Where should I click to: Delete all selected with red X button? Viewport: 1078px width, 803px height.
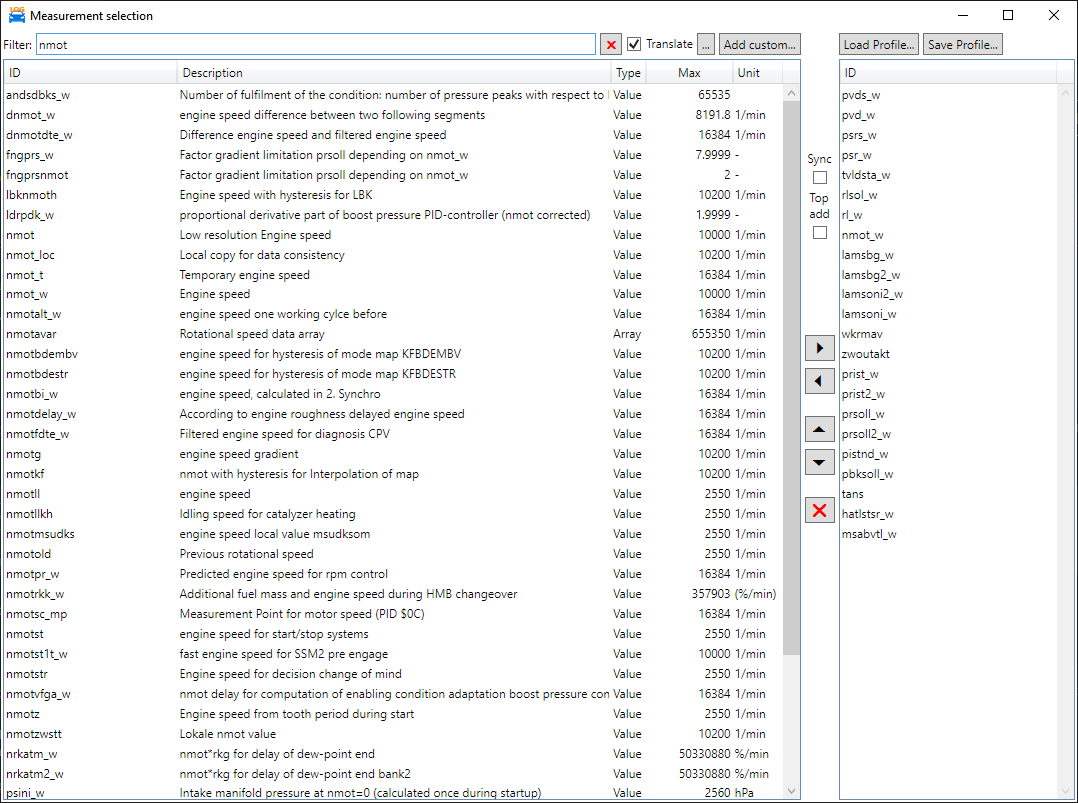(x=820, y=510)
